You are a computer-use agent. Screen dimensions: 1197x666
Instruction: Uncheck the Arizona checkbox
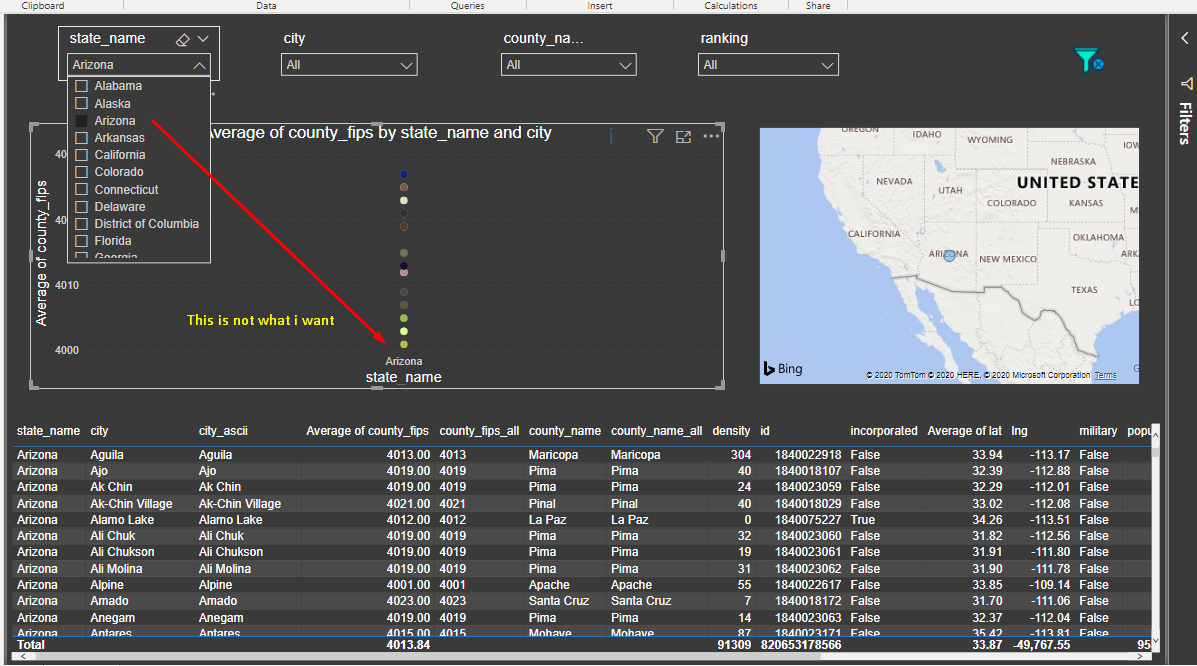click(x=82, y=121)
